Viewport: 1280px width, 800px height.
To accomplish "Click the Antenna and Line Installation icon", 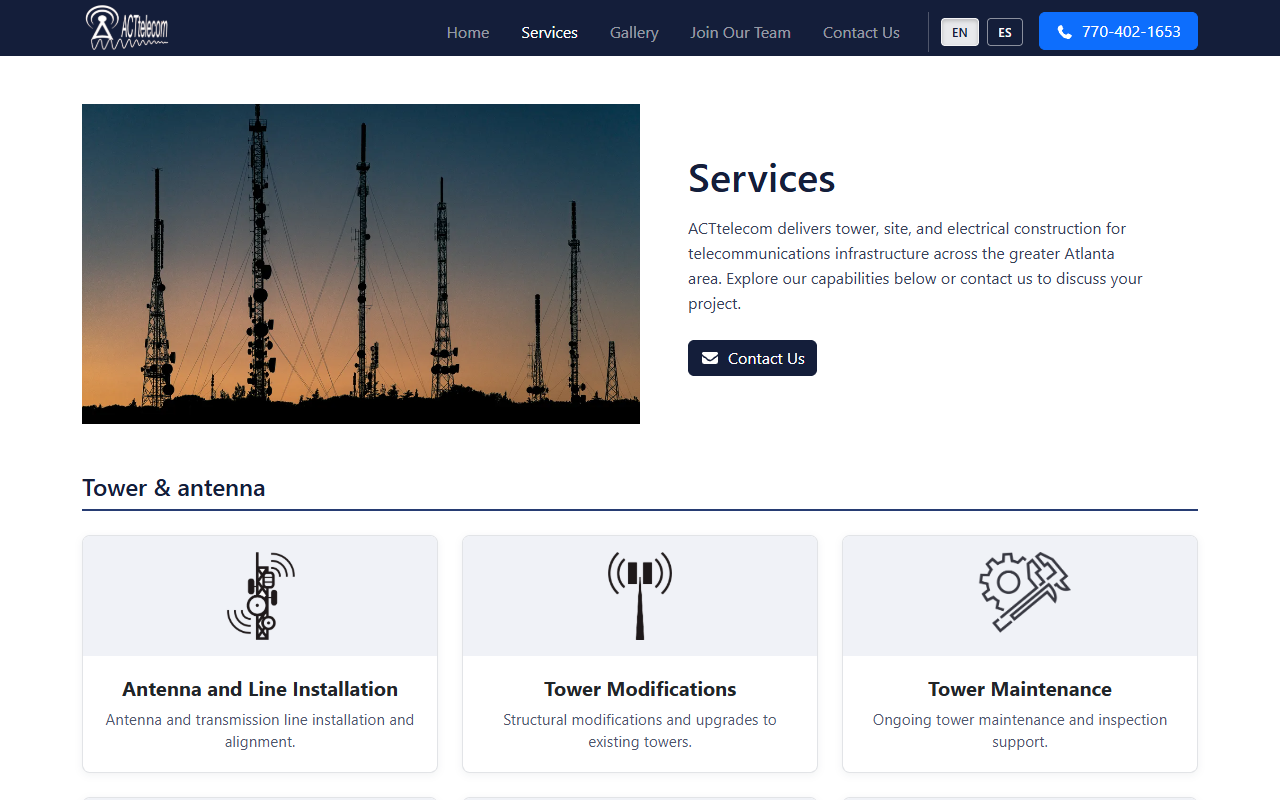I will tap(260, 596).
